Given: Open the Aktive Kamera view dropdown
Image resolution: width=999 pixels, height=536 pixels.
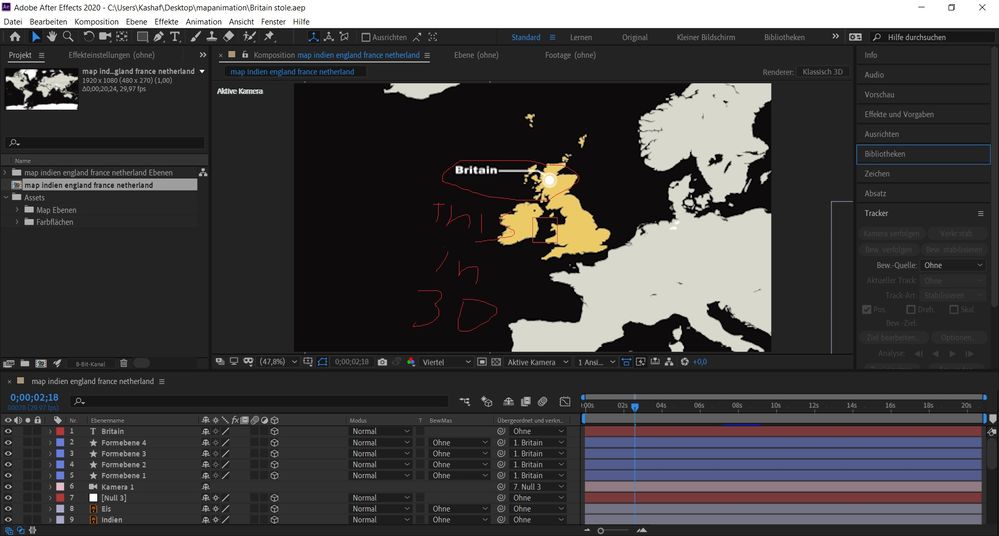Looking at the screenshot, I should 537,362.
